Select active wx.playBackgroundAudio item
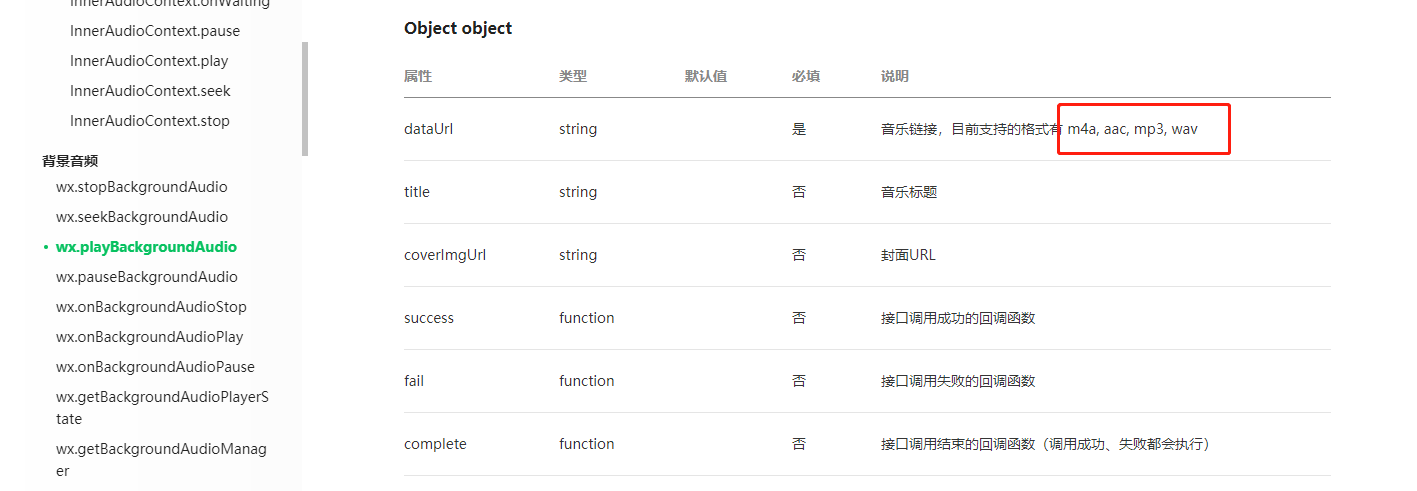The width and height of the screenshot is (1417, 491). pos(146,247)
